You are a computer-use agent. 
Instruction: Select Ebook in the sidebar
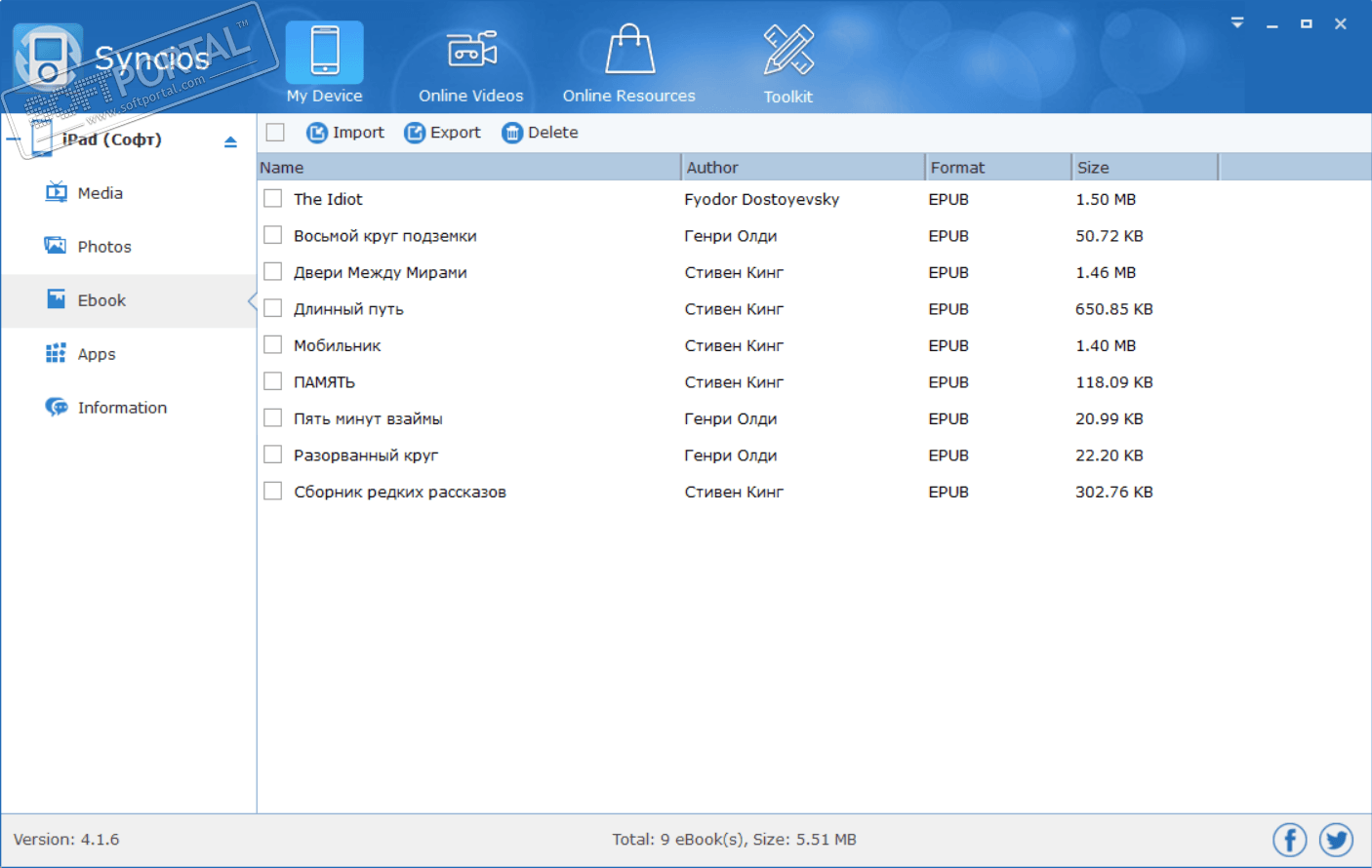click(128, 300)
